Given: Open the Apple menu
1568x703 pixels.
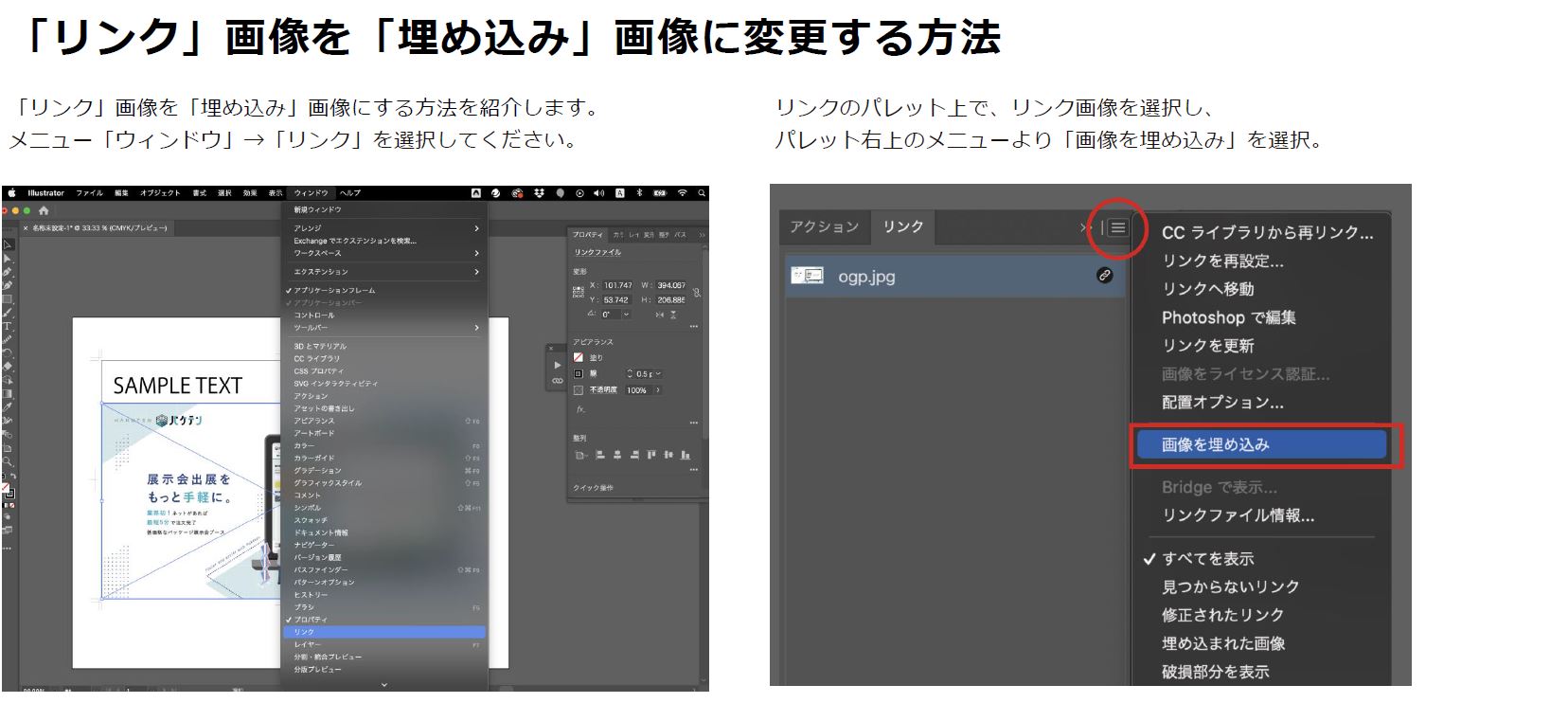Looking at the screenshot, I should click(x=12, y=192).
